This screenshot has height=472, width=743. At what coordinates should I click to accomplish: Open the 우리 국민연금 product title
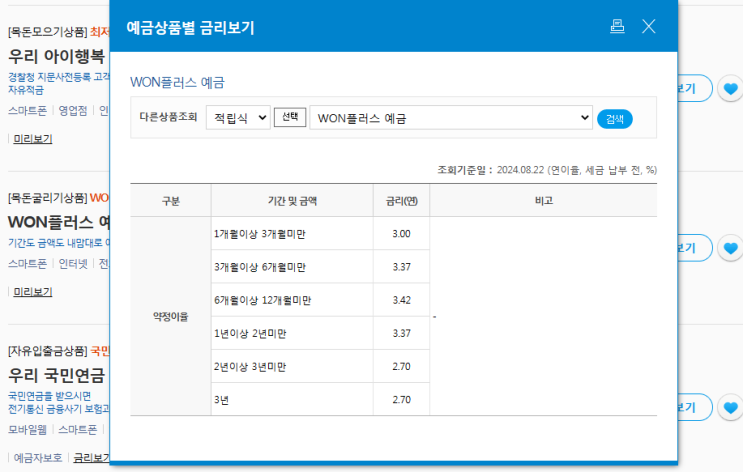tap(56, 375)
